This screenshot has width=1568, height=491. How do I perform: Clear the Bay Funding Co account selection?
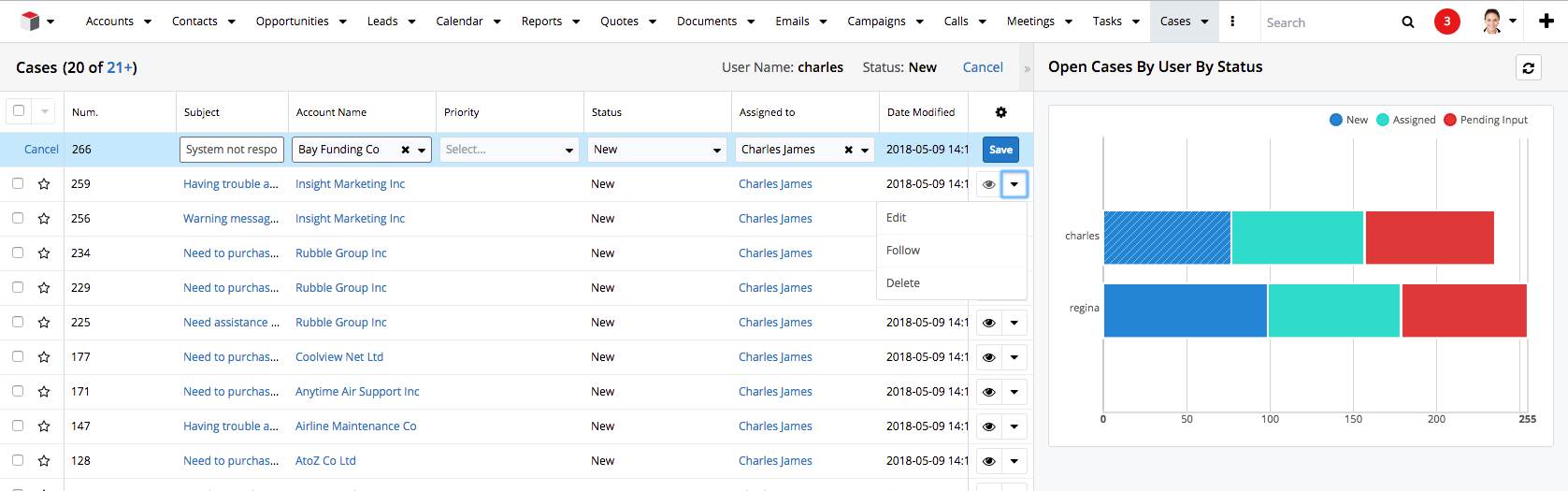[x=405, y=150]
